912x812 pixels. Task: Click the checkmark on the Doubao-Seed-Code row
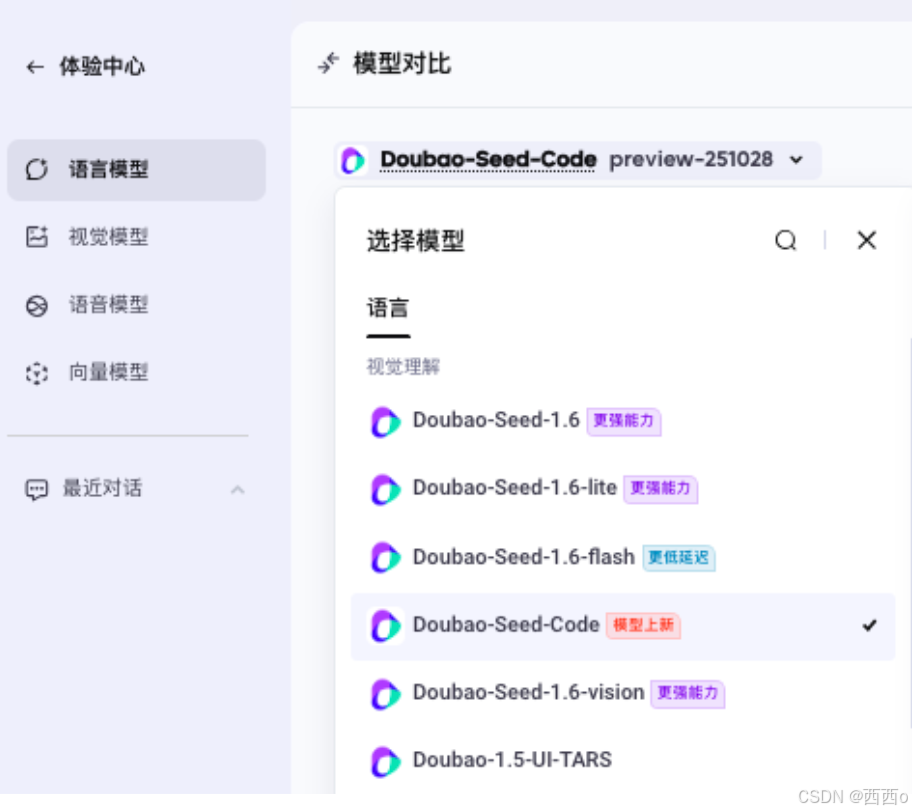click(x=870, y=625)
